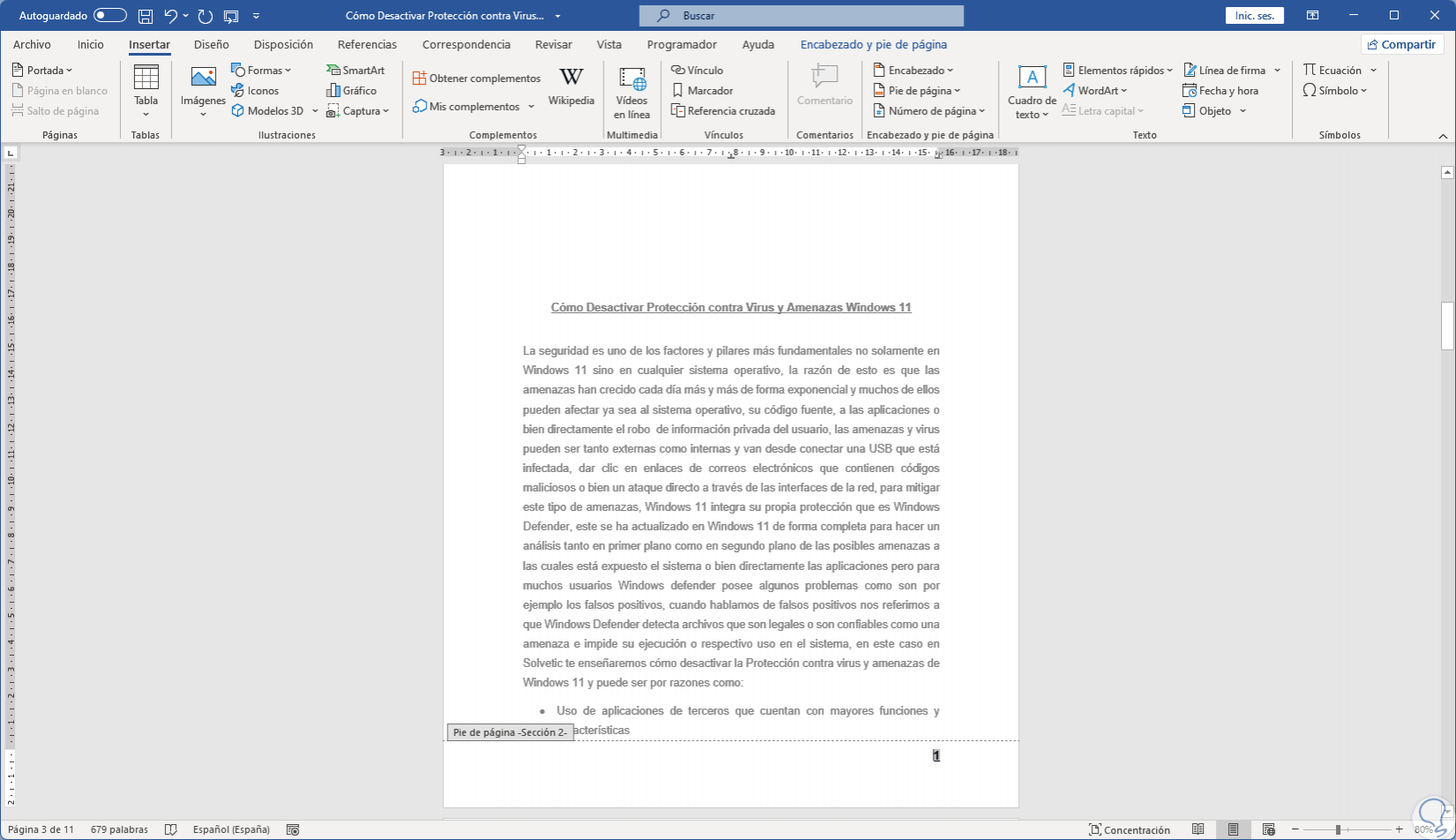Open the Imágenes picture menu
This screenshot has width=1456, height=840.
203,91
